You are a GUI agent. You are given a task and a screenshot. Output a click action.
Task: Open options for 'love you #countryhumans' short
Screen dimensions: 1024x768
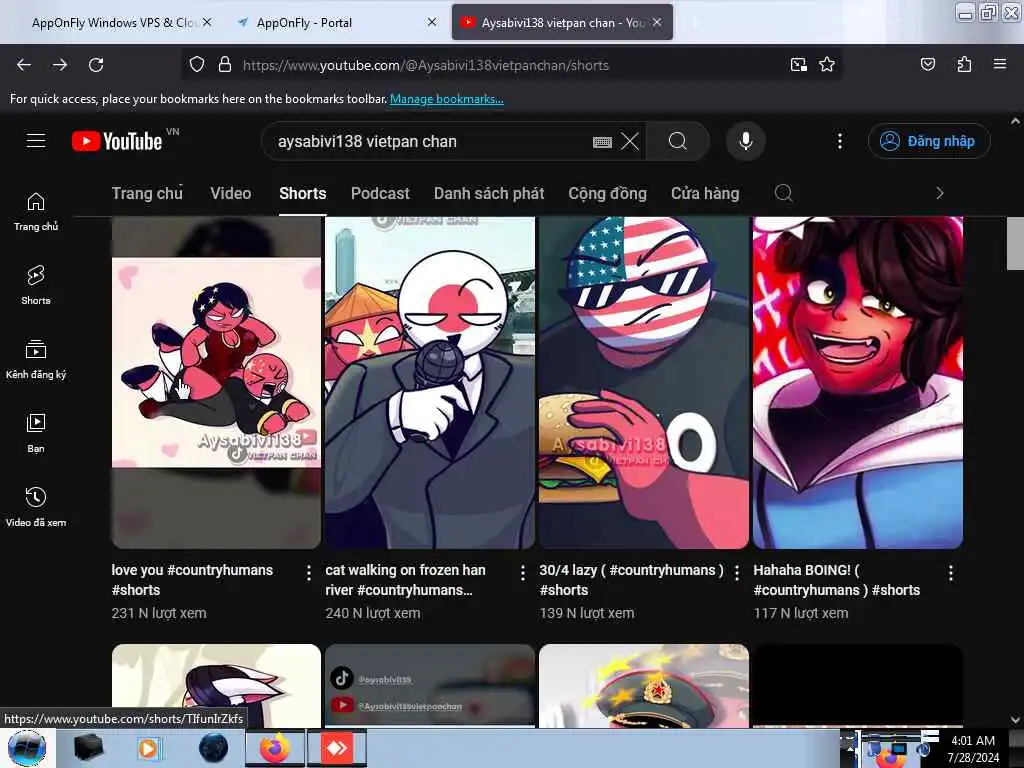point(309,573)
